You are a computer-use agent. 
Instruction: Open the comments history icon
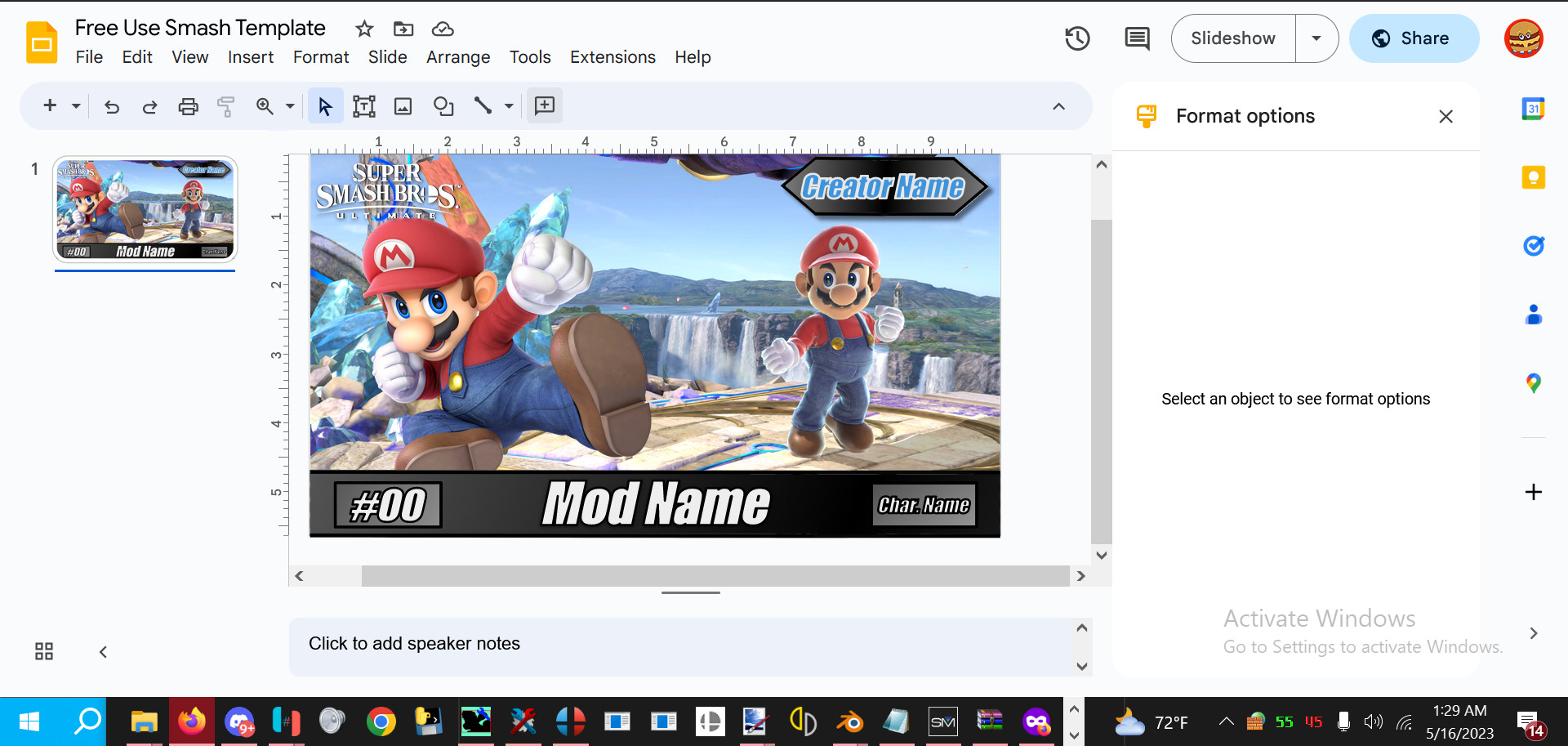pyautogui.click(x=1137, y=38)
